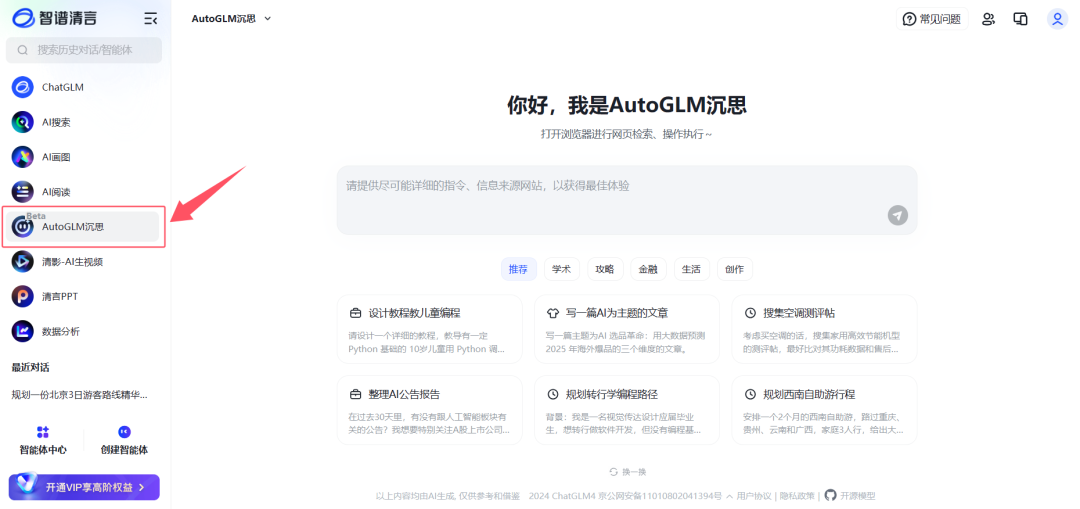
Task: Open the 开源模型 link
Action: [x=850, y=496]
